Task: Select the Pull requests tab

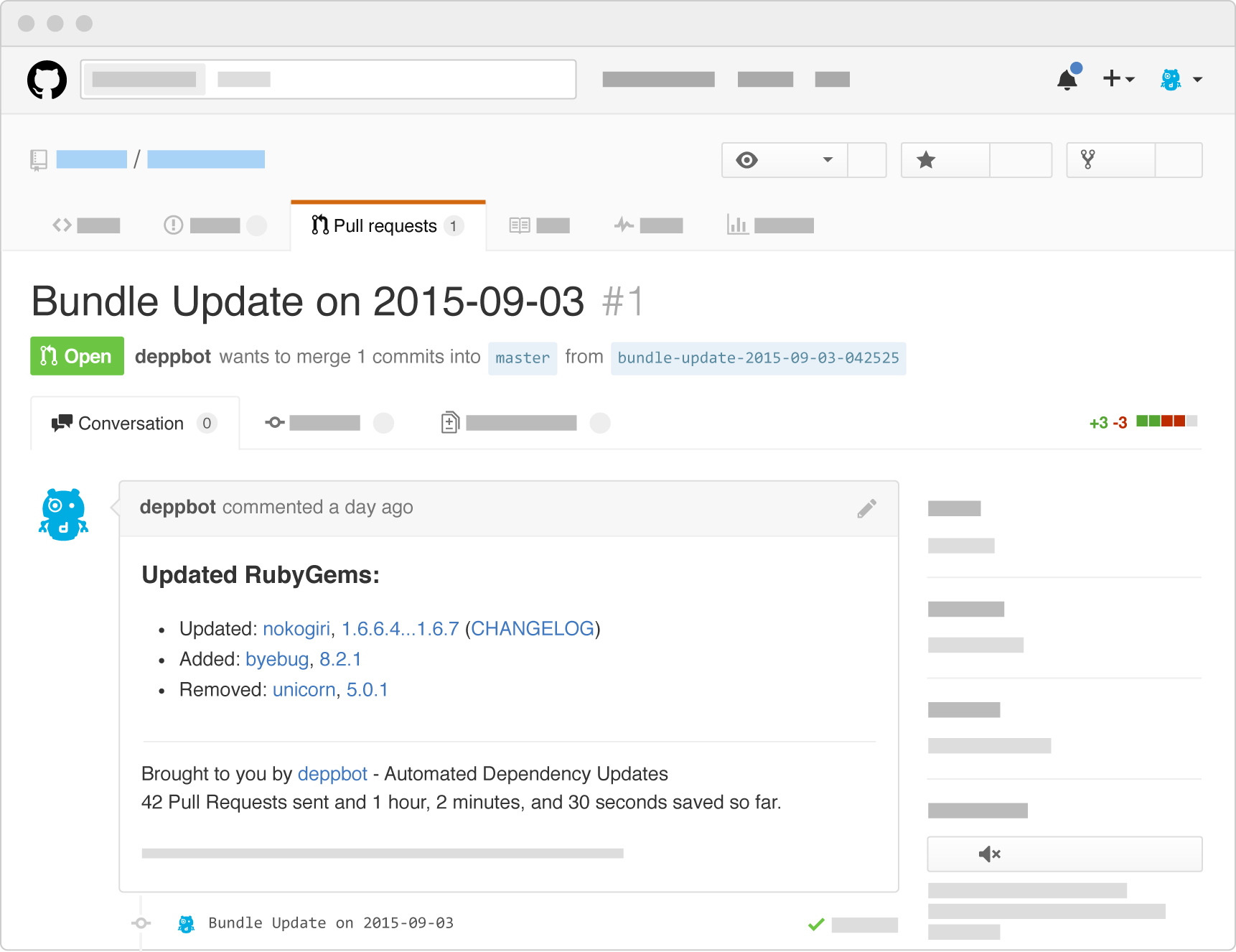Action: pyautogui.click(x=388, y=225)
